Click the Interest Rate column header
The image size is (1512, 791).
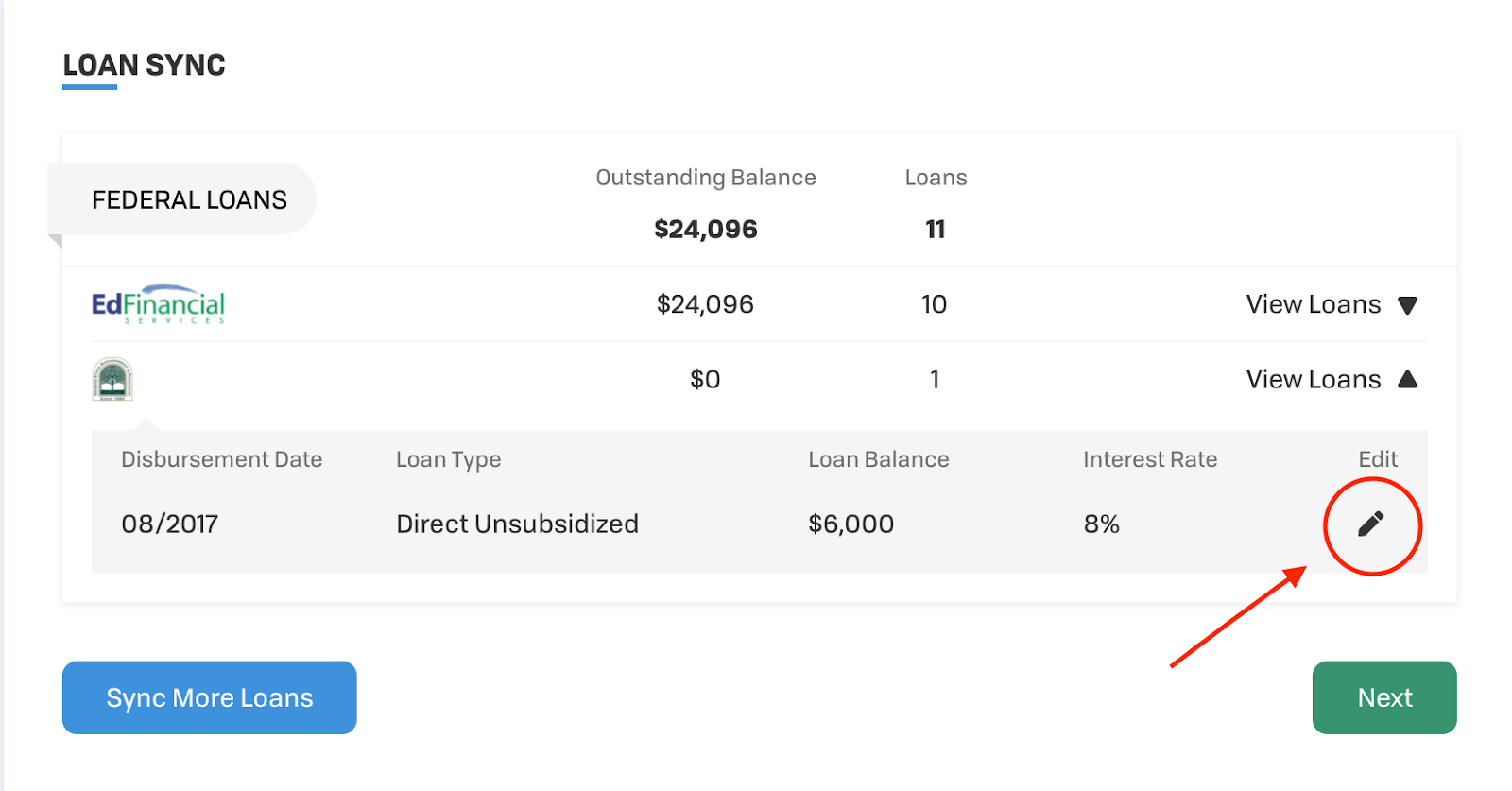point(1149,459)
